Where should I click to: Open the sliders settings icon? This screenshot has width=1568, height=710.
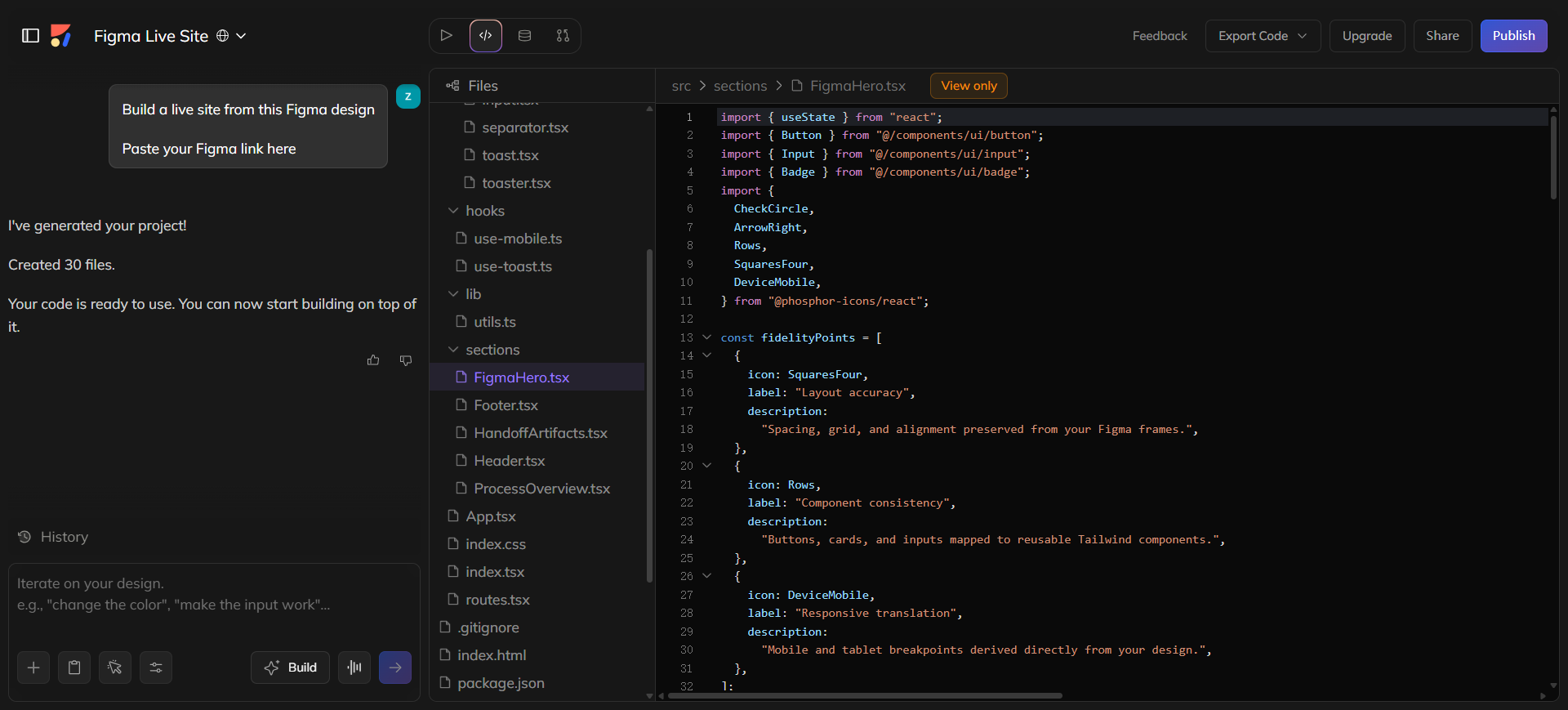pyautogui.click(x=156, y=668)
